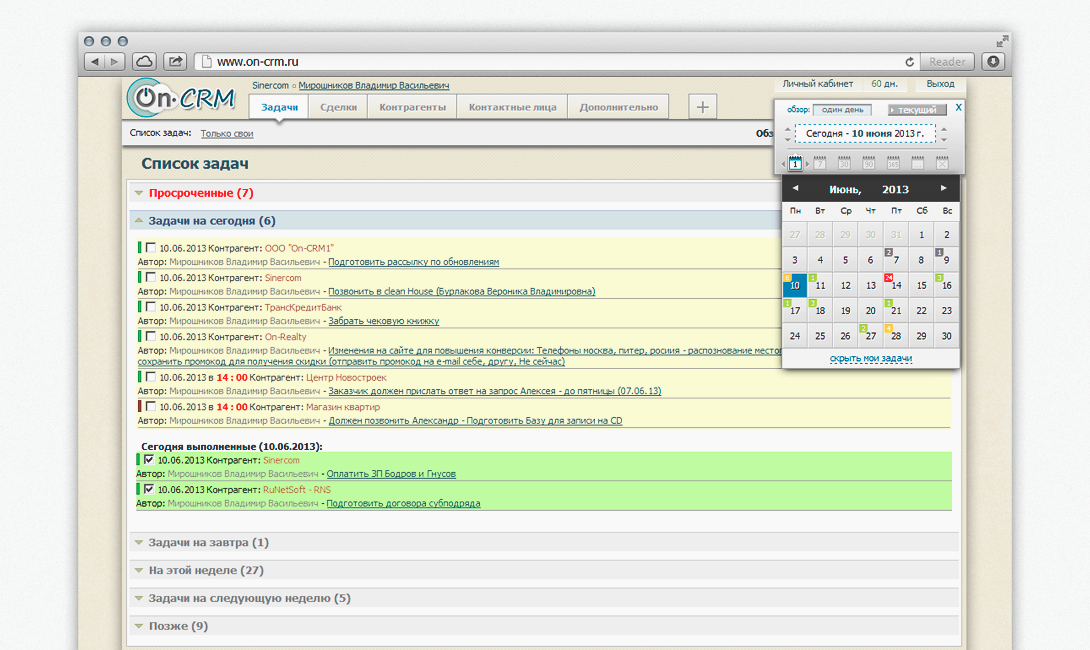Viewport: 1090px width, 650px height.
Task: Check the Магазин квартир task checkbox
Action: 151,407
